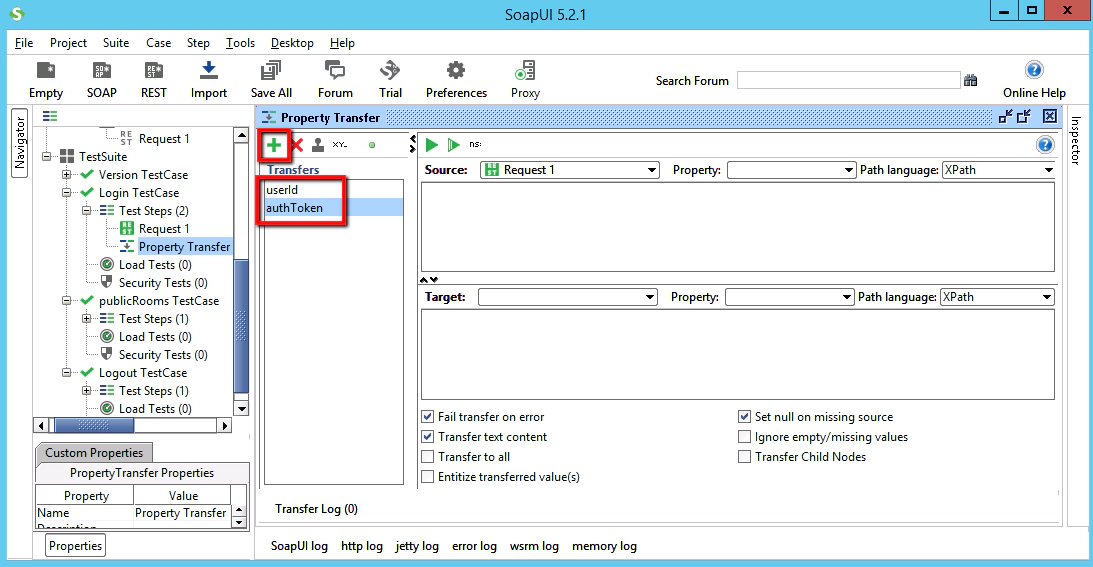Click the XY rename transfer icon

click(339, 144)
